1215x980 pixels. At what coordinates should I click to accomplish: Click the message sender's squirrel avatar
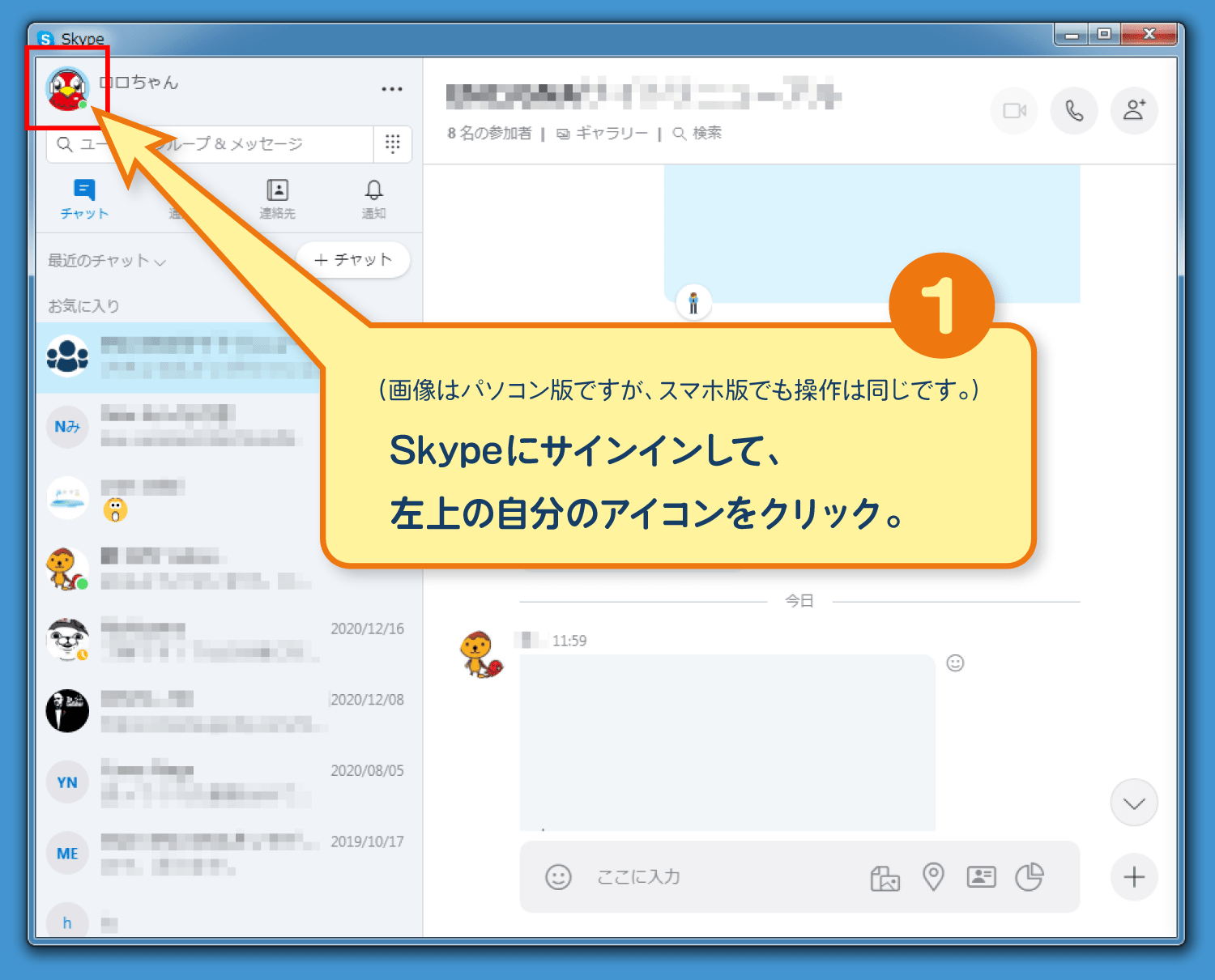[x=481, y=654]
